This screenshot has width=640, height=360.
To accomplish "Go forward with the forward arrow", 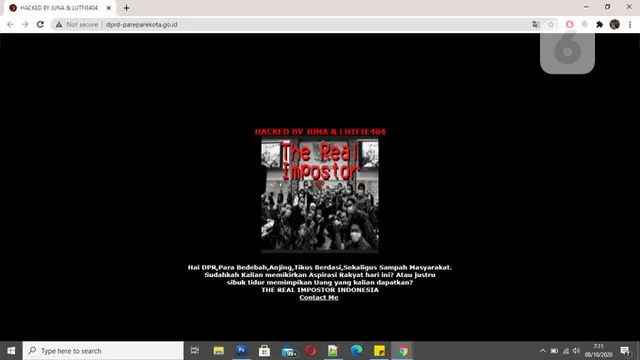I will click(x=25, y=24).
